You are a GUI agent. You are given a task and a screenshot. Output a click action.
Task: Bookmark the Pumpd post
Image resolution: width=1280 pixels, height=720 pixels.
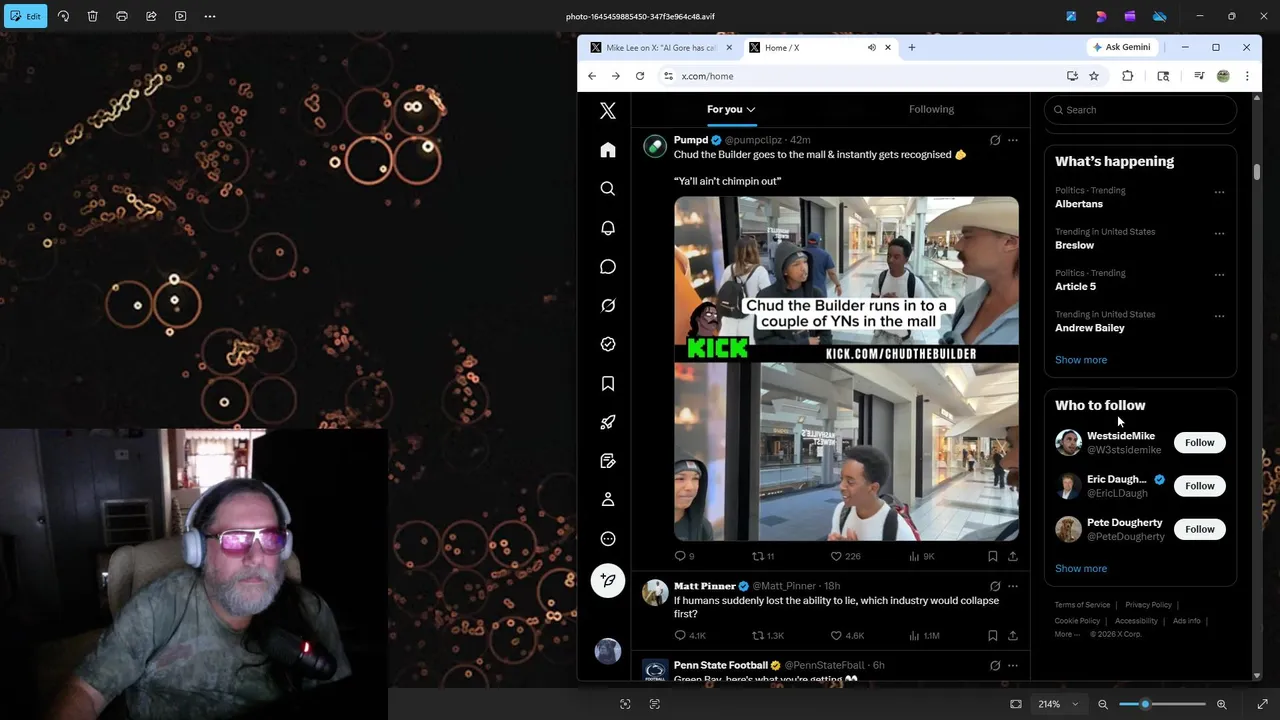point(992,556)
